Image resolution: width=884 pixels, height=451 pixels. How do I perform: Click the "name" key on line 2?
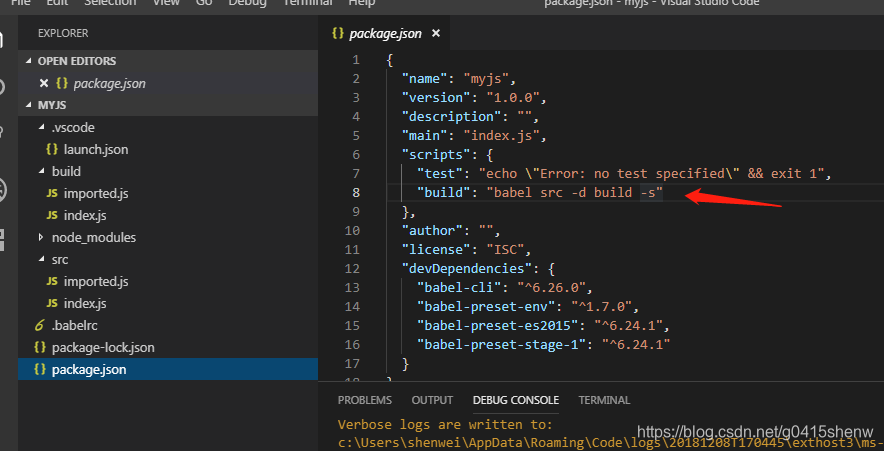click(424, 78)
